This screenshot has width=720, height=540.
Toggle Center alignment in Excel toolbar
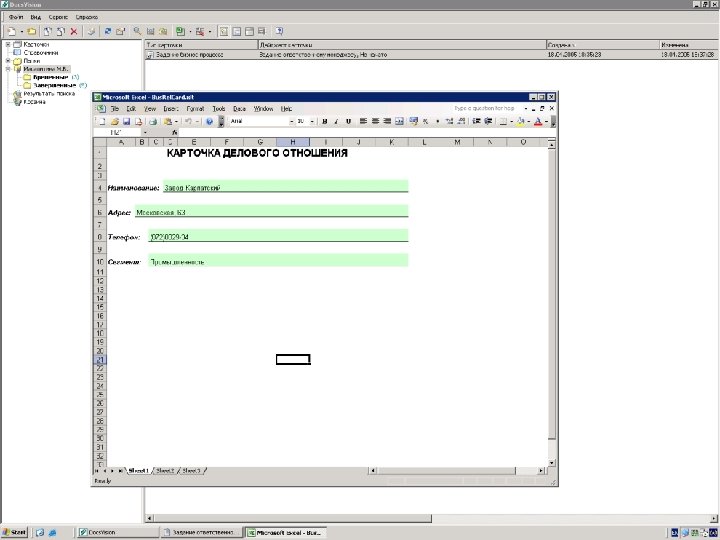[375, 121]
